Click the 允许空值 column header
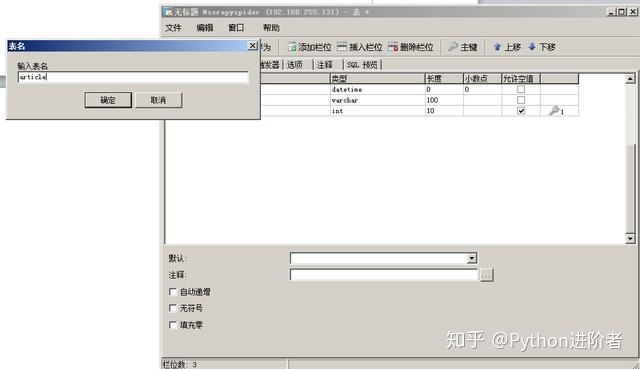The image size is (640, 369). click(521, 79)
